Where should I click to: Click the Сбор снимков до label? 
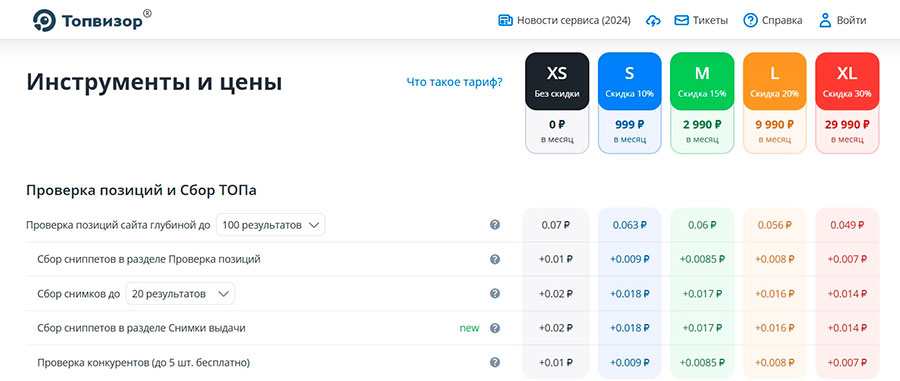tap(79, 294)
